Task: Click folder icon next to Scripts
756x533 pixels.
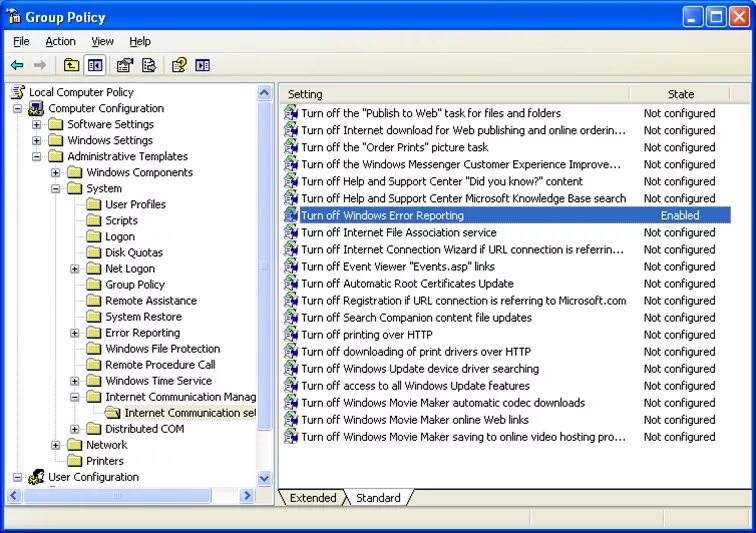Action: [x=94, y=220]
